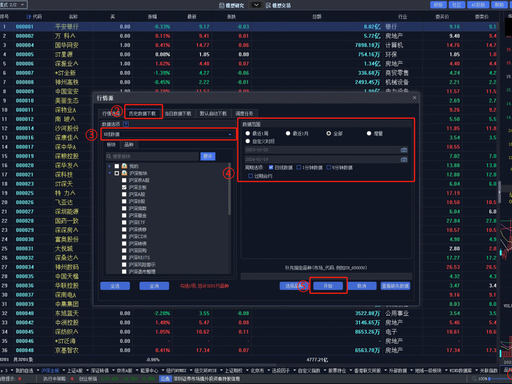The width and height of the screenshot is (512, 384).
Task: Check the 沪深CDR tree checkbox
Action: click(124, 236)
